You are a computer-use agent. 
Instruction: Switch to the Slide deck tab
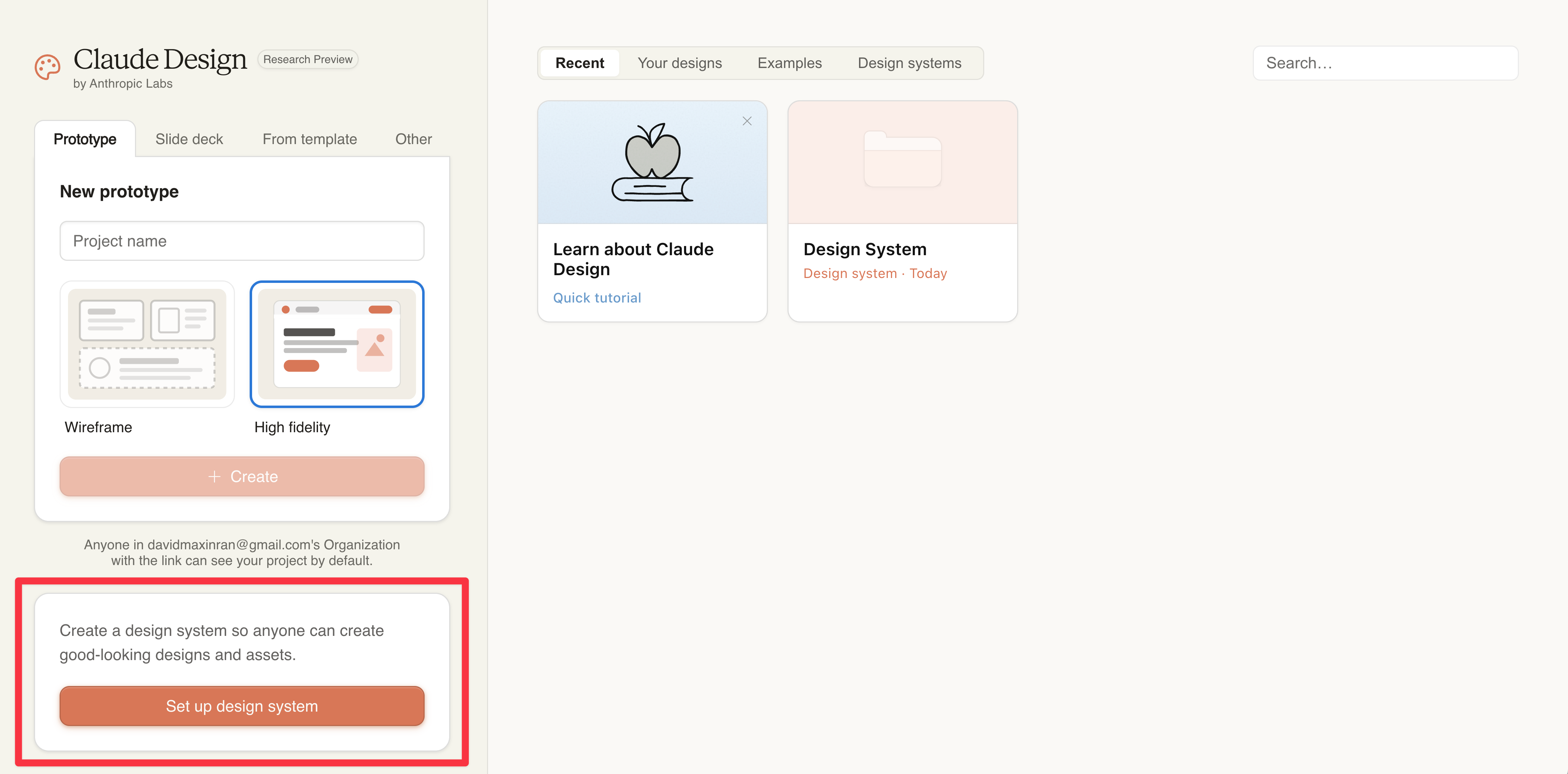pyautogui.click(x=189, y=139)
